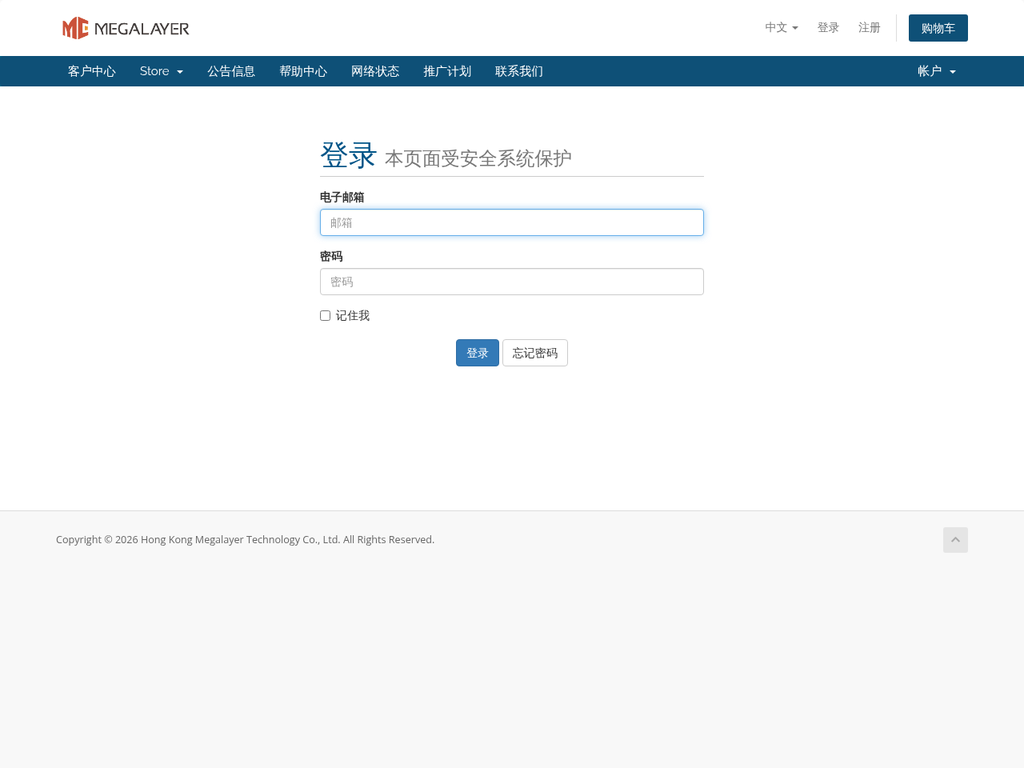Image resolution: width=1024 pixels, height=768 pixels.
Task: Open 联系我们 contact page
Action: pyautogui.click(x=519, y=71)
